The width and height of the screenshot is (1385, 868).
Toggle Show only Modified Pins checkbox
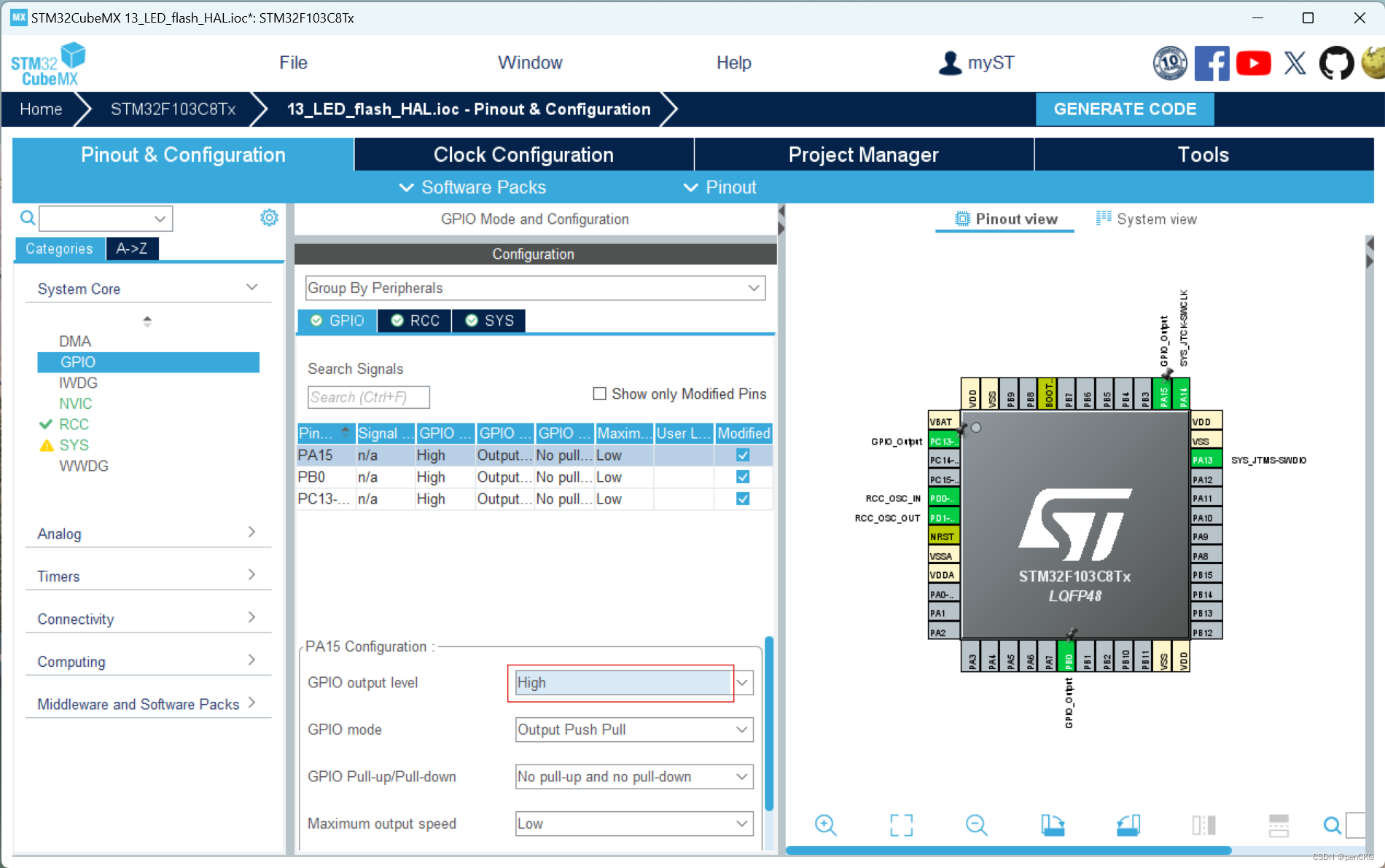[599, 394]
